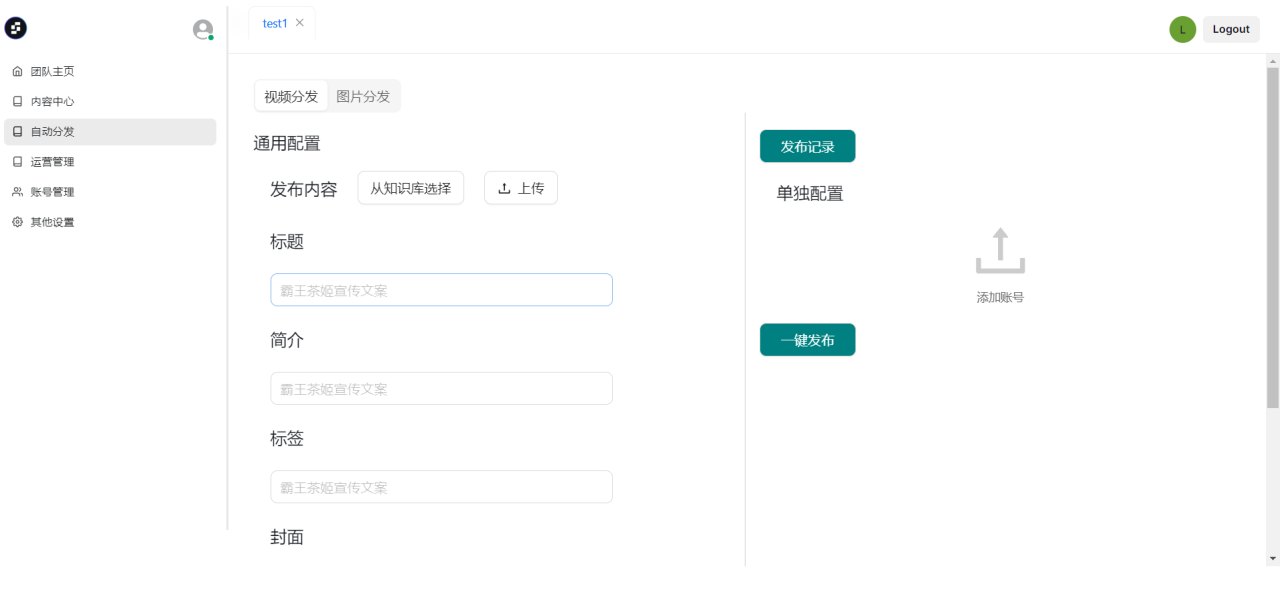Screen dimensions: 1280x589
Task: Close the test1 tab
Action: tap(300, 23)
